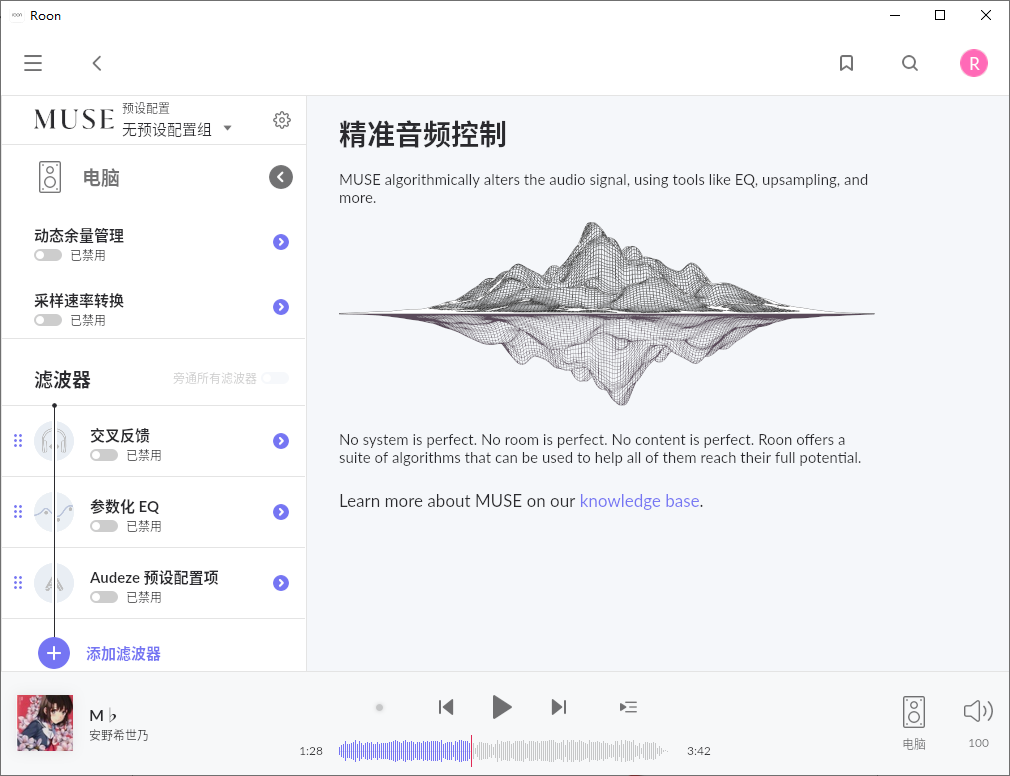Expand the 无预设配置组 preset dropdown
This screenshot has width=1010, height=776.
(x=176, y=129)
